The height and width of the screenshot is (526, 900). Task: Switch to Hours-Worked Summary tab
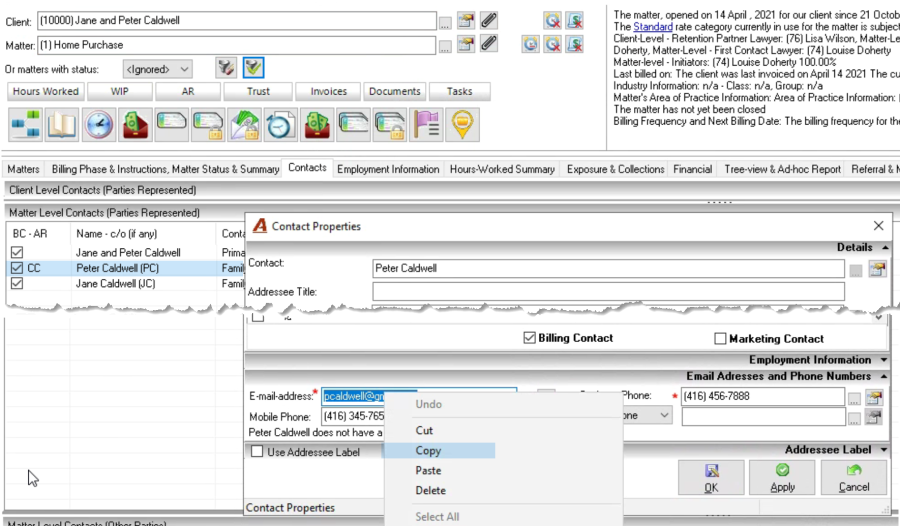point(502,169)
